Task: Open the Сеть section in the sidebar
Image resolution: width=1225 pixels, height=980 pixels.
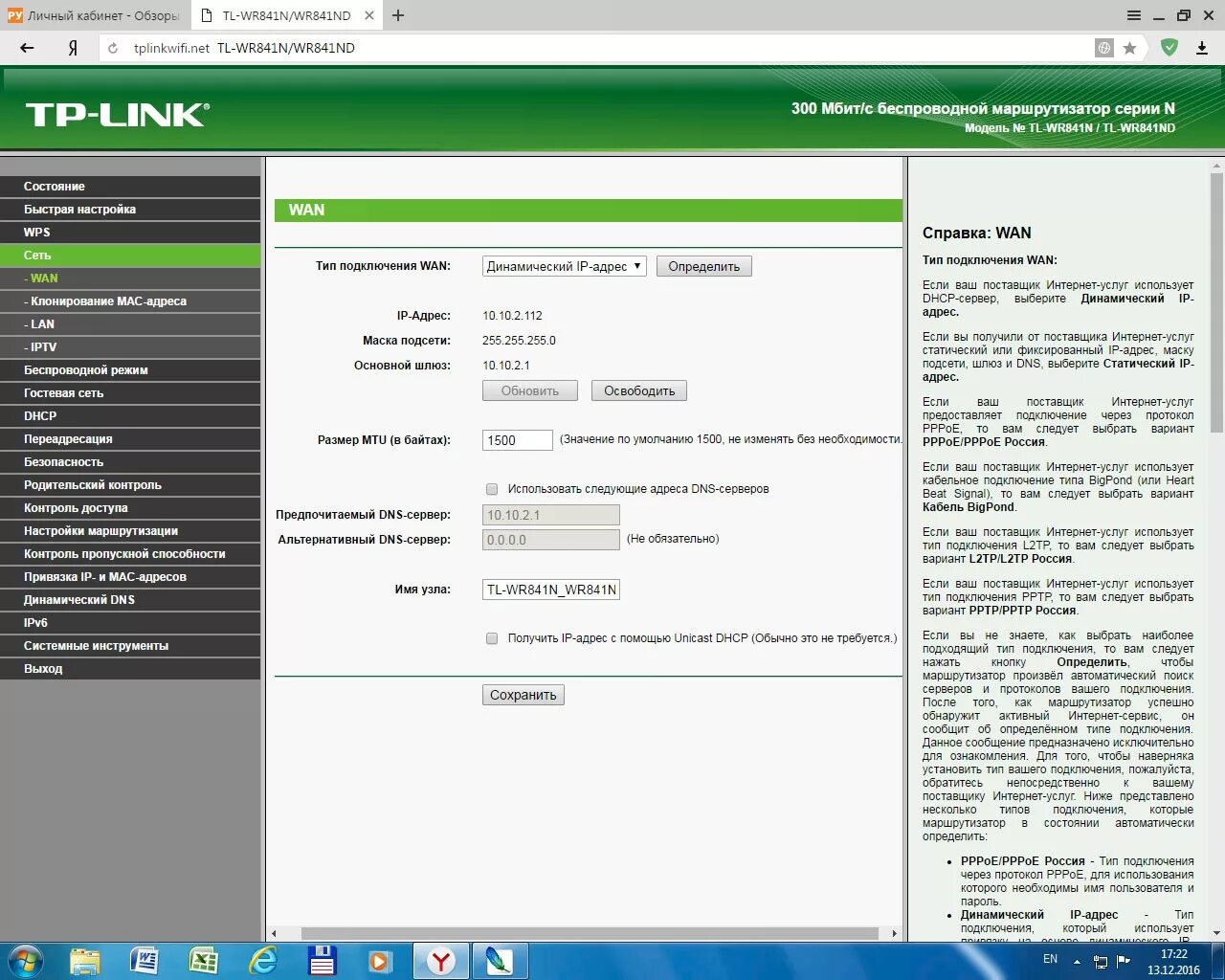Action: [x=130, y=256]
